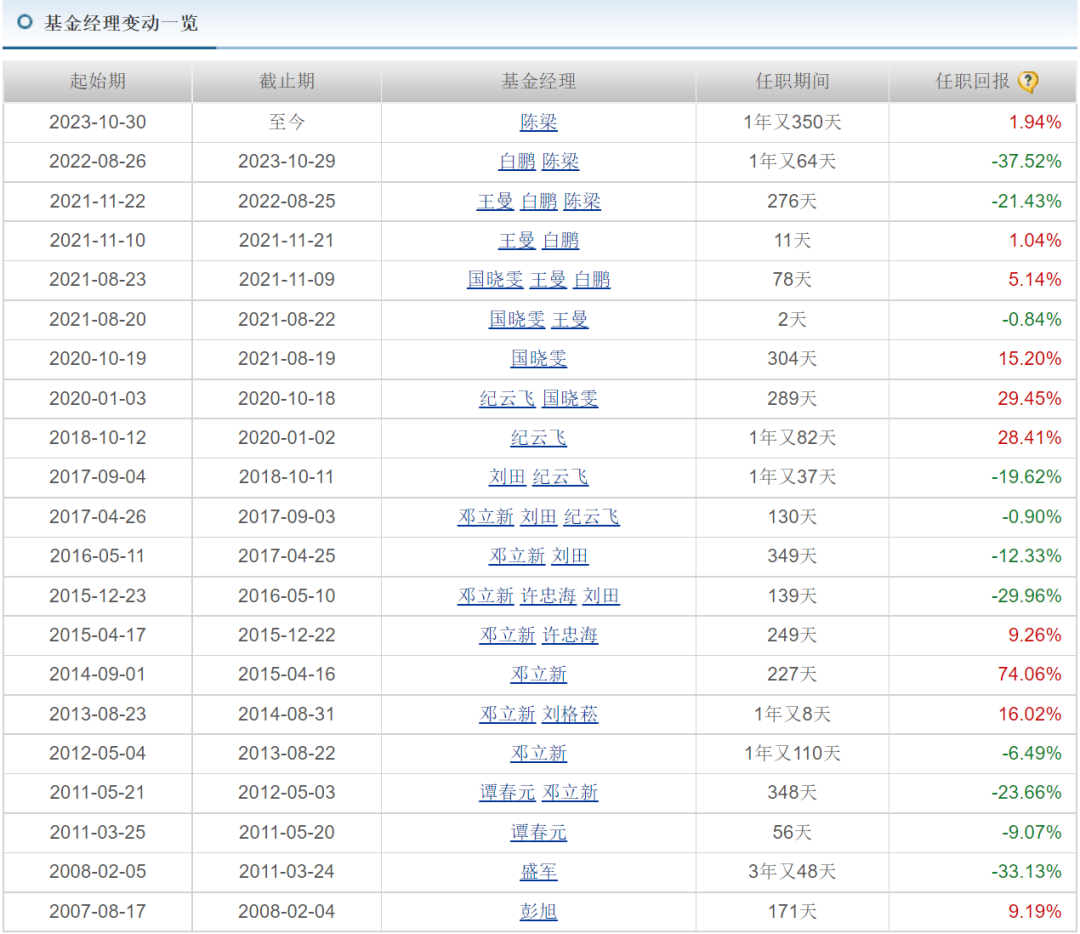
Task: Click the 截止期 column header
Action: click(x=286, y=82)
